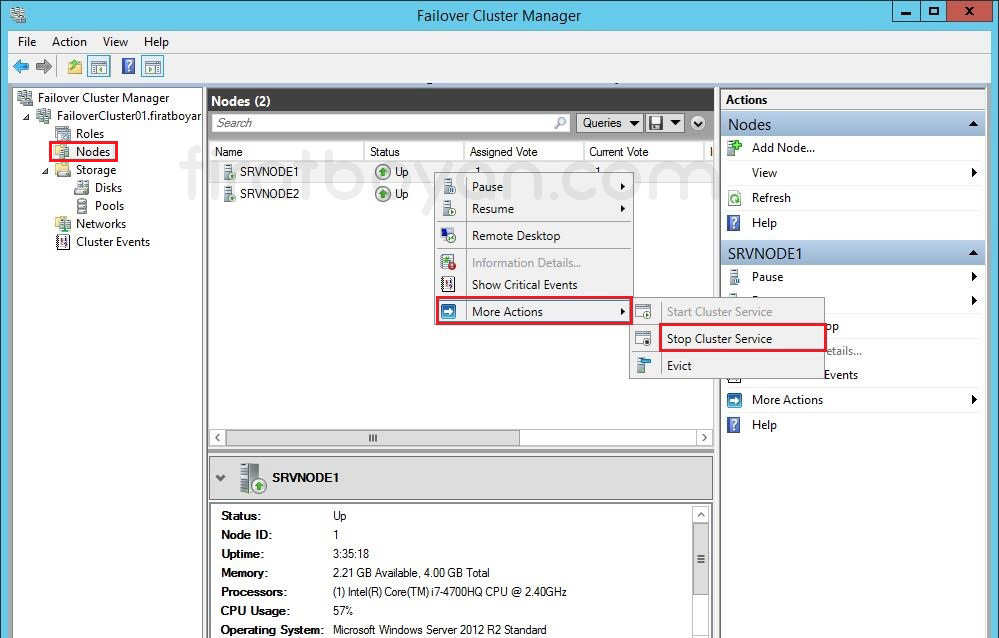The height and width of the screenshot is (638, 999).
Task: Click the Up one level folder icon
Action: [75, 66]
